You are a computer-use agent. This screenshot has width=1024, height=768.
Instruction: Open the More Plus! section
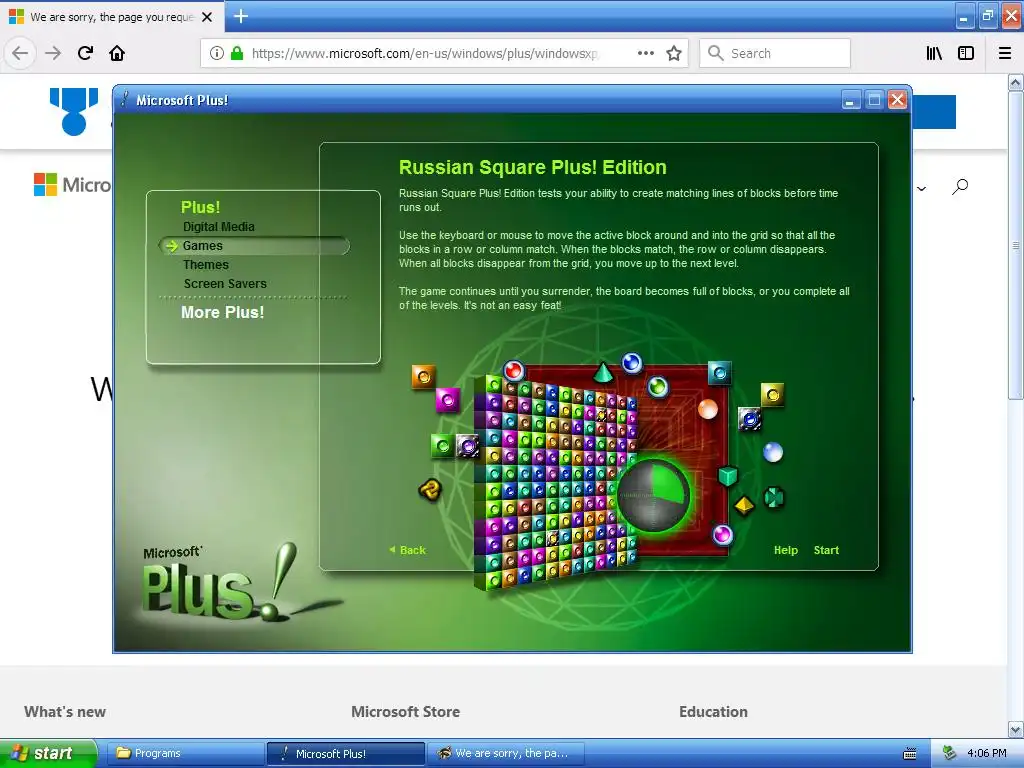tap(223, 312)
